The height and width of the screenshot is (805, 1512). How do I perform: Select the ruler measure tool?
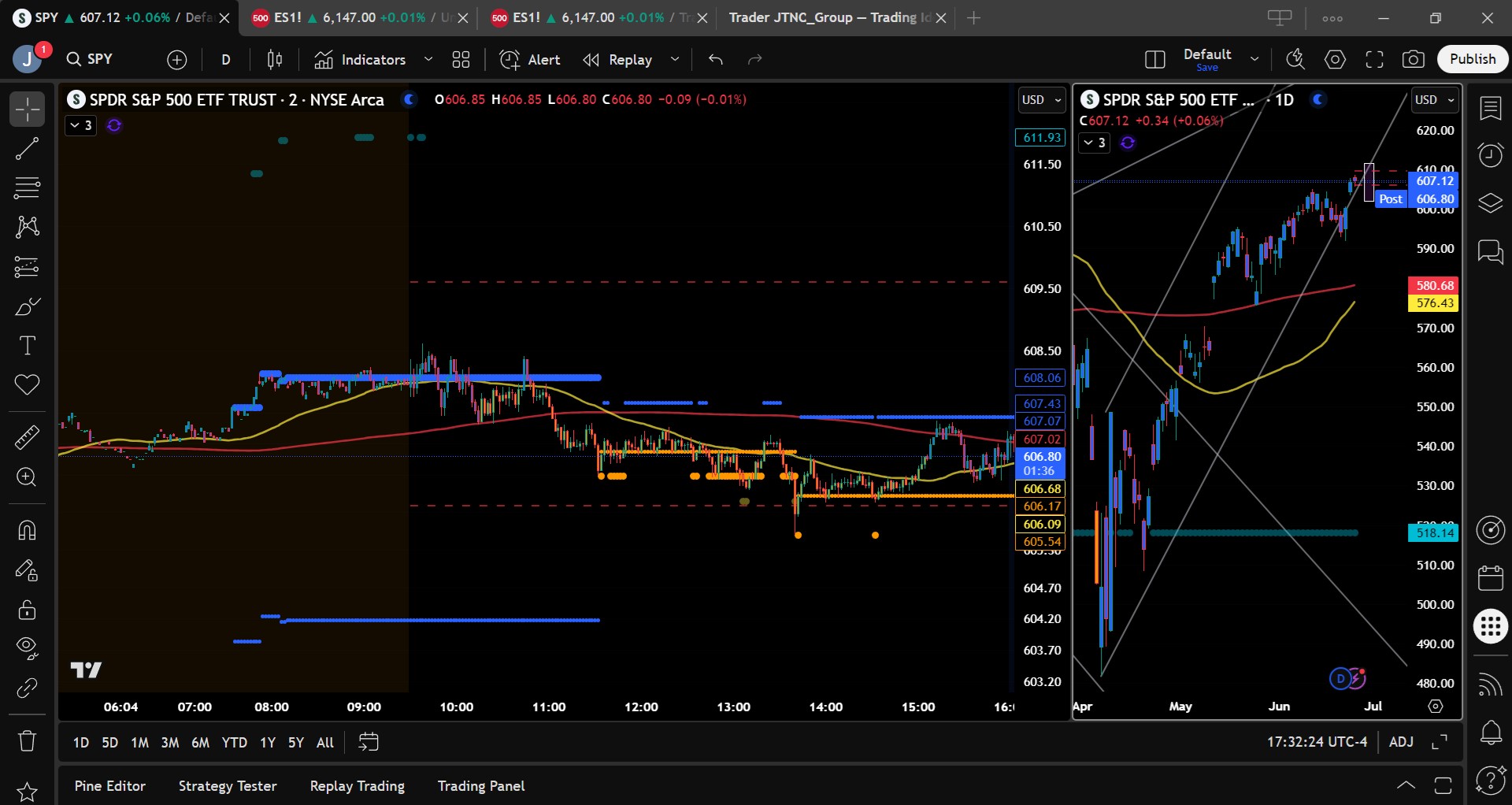(x=27, y=437)
